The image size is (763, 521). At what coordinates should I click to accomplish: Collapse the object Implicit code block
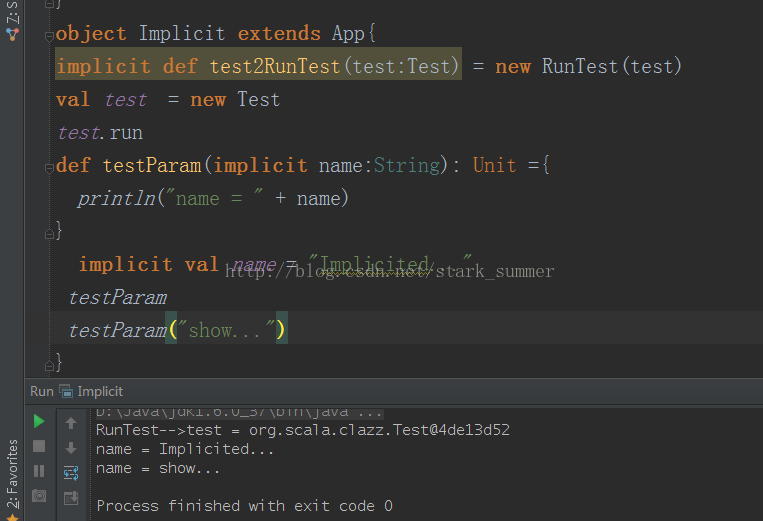pos(50,34)
